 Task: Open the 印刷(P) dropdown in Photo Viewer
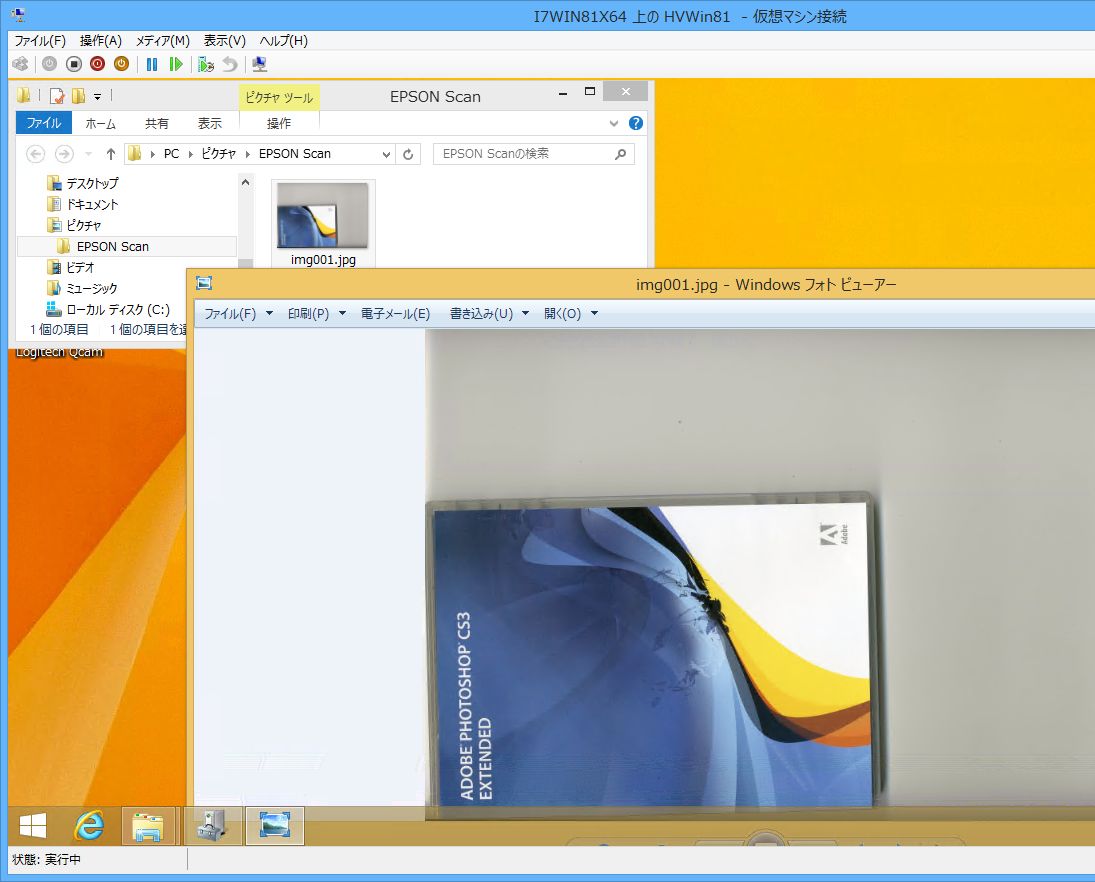click(317, 314)
